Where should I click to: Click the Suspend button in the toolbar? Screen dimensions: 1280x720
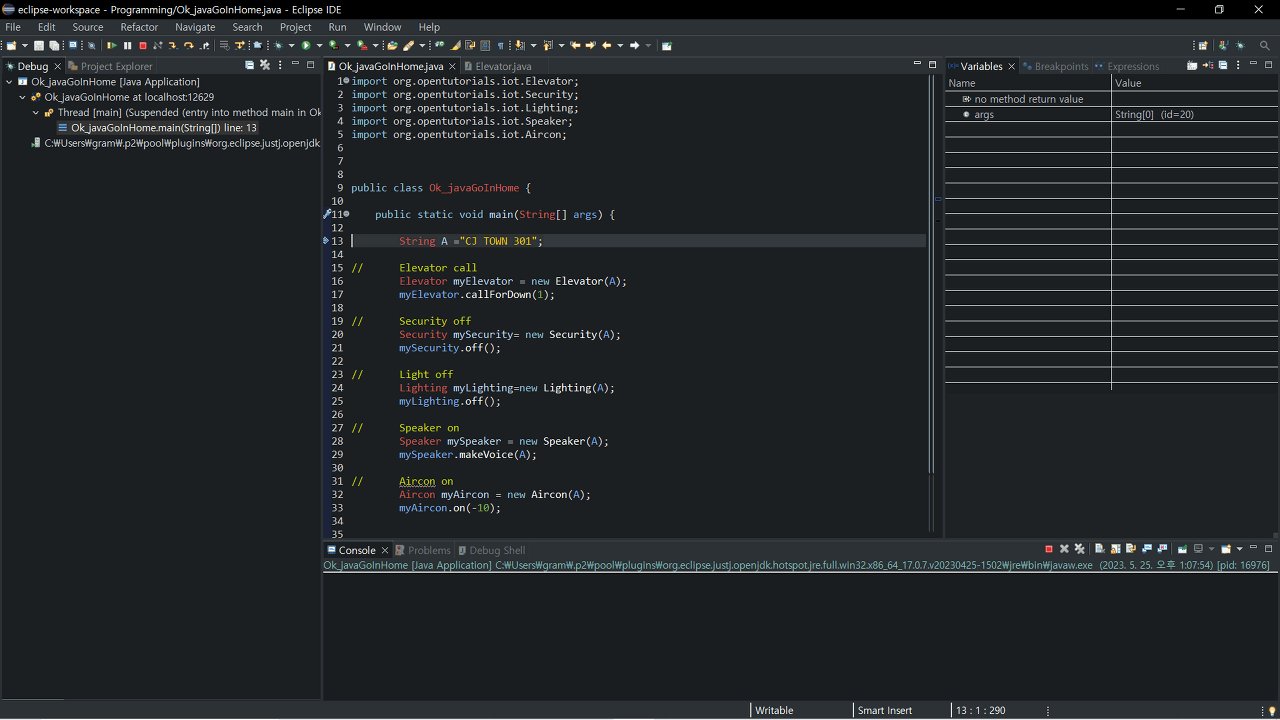pos(128,45)
